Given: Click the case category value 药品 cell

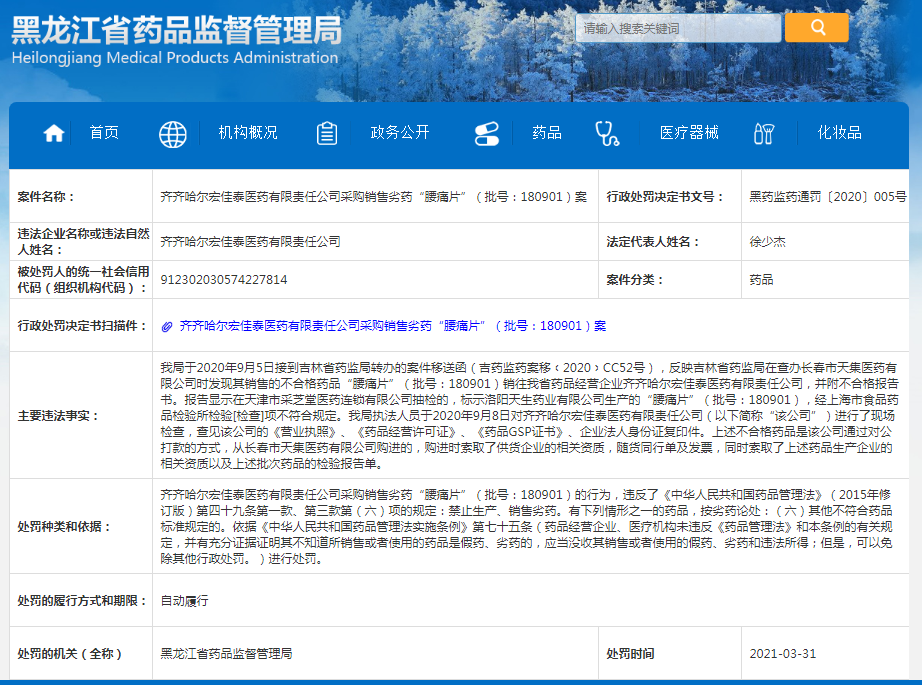Looking at the screenshot, I should (825, 279).
